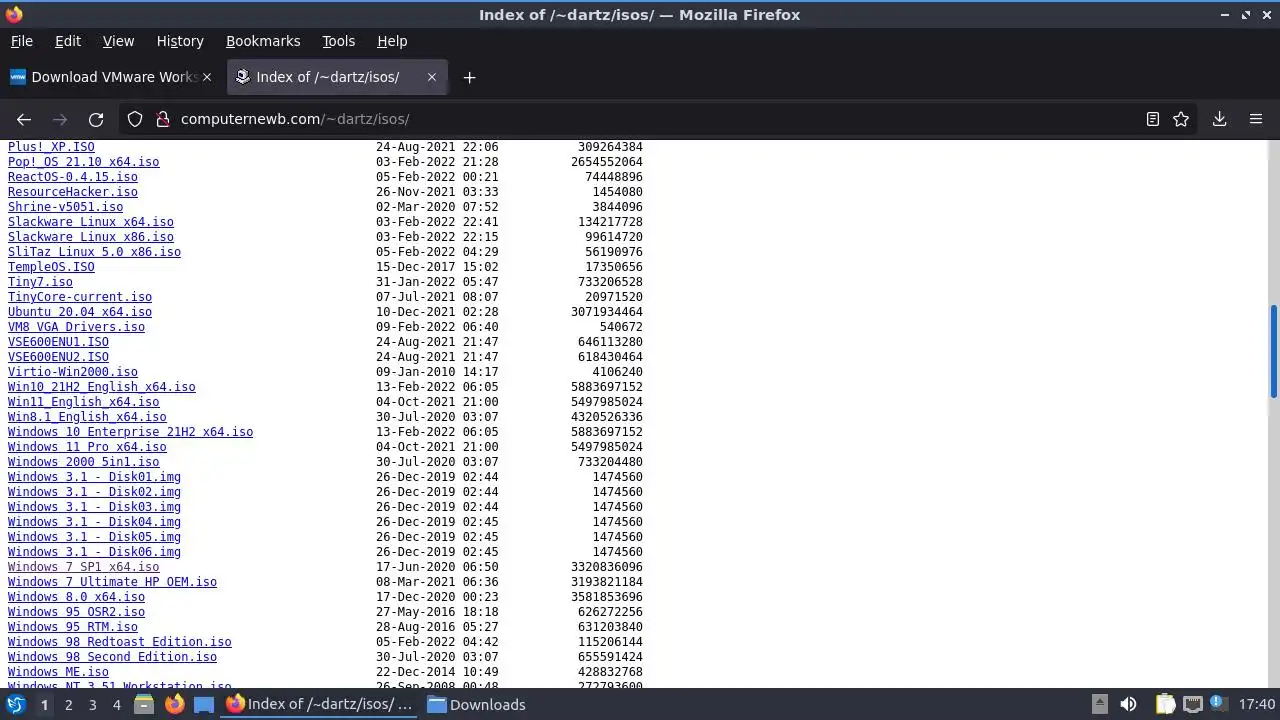Bookmark this page with the star icon
1280x720 pixels.
(1181, 119)
